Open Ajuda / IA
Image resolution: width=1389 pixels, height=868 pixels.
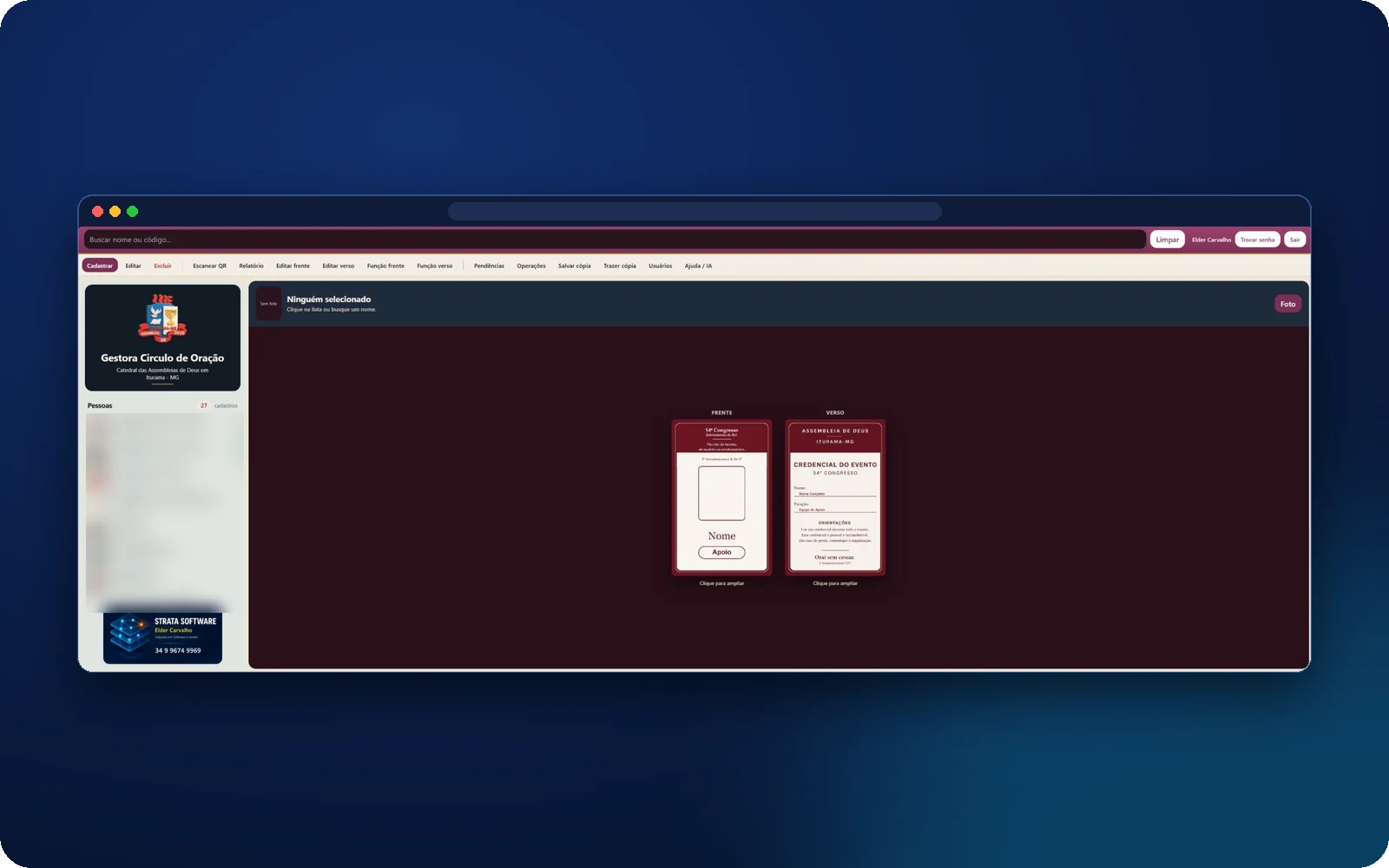coord(698,266)
